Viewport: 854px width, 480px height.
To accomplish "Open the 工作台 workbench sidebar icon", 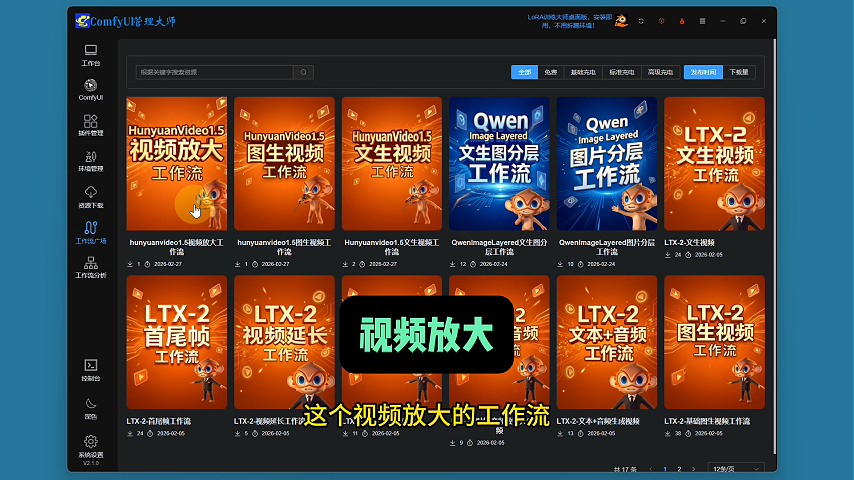I will pyautogui.click(x=90, y=56).
